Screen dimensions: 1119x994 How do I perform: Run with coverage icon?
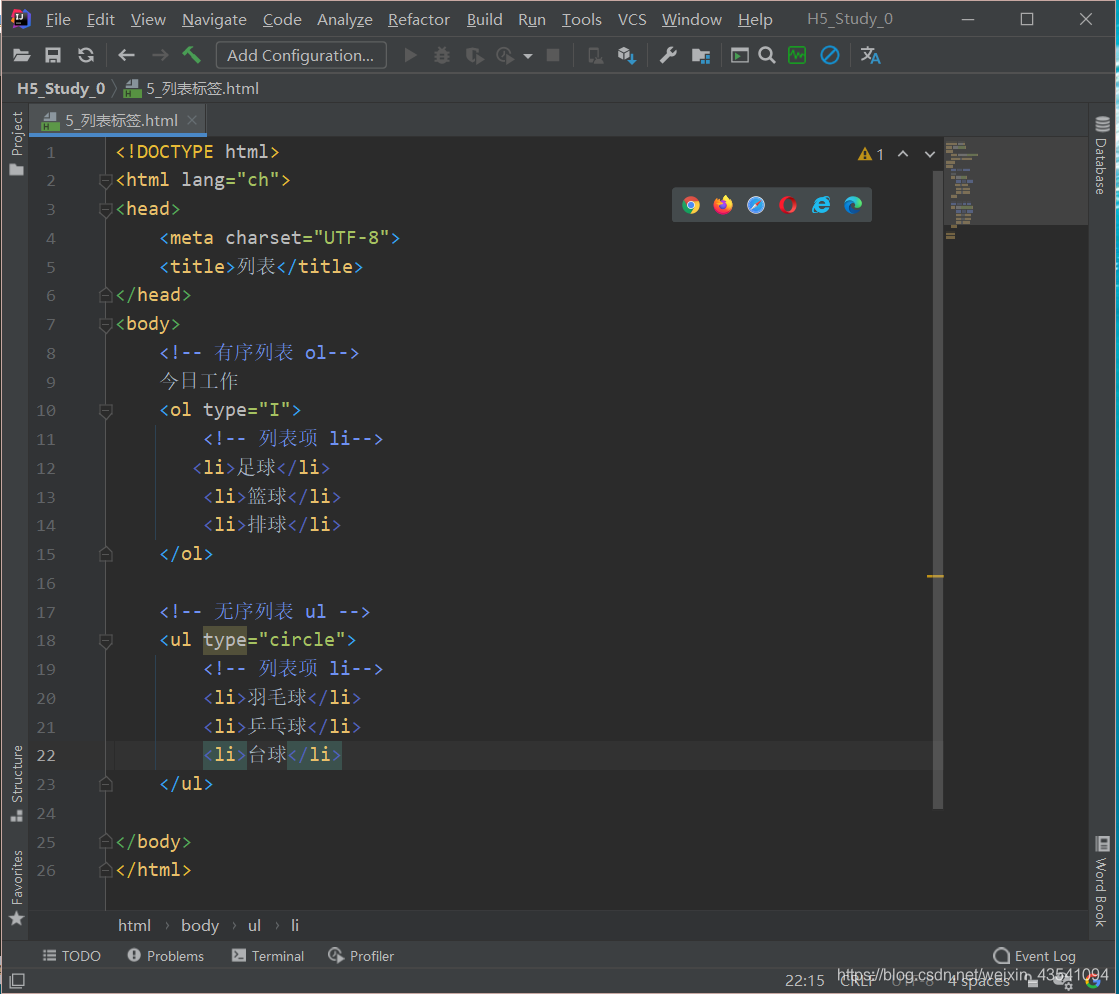point(474,55)
